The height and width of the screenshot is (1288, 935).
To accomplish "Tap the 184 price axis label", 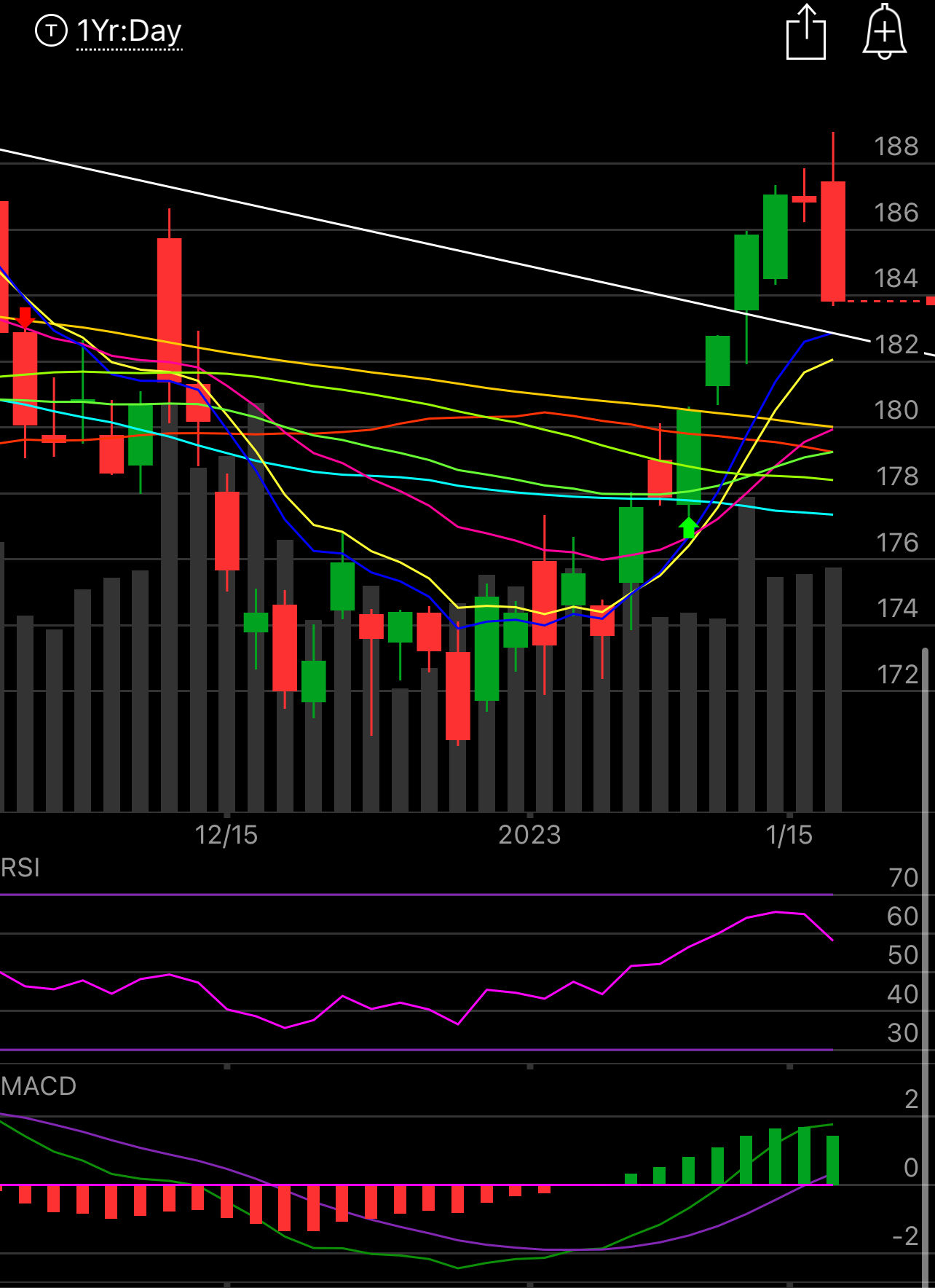I will pos(896,278).
